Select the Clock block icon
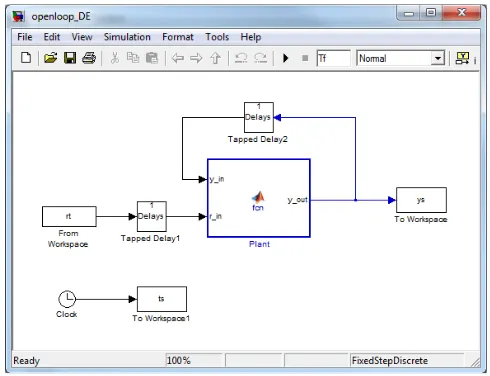This screenshot has height=376, width=490. (67, 299)
